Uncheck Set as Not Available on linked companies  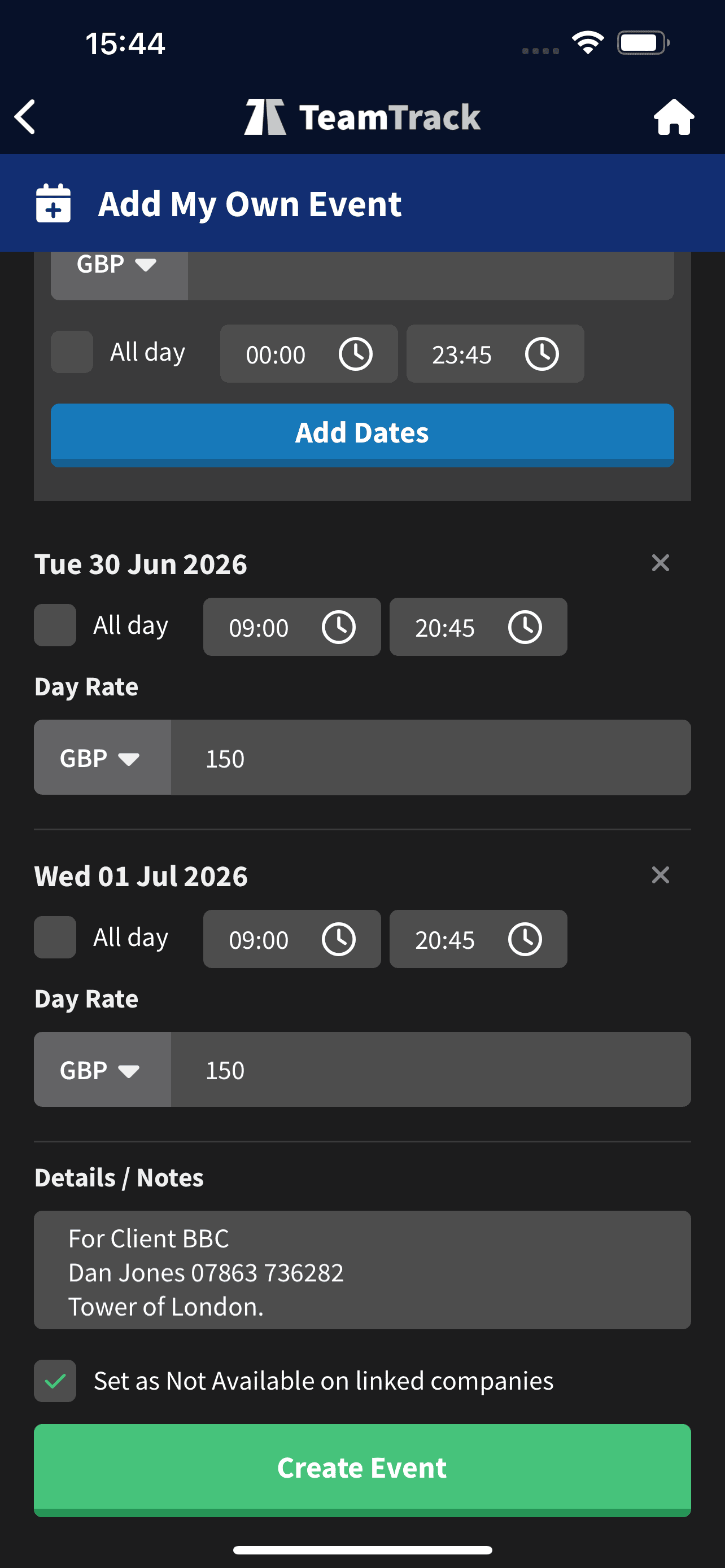55,1381
